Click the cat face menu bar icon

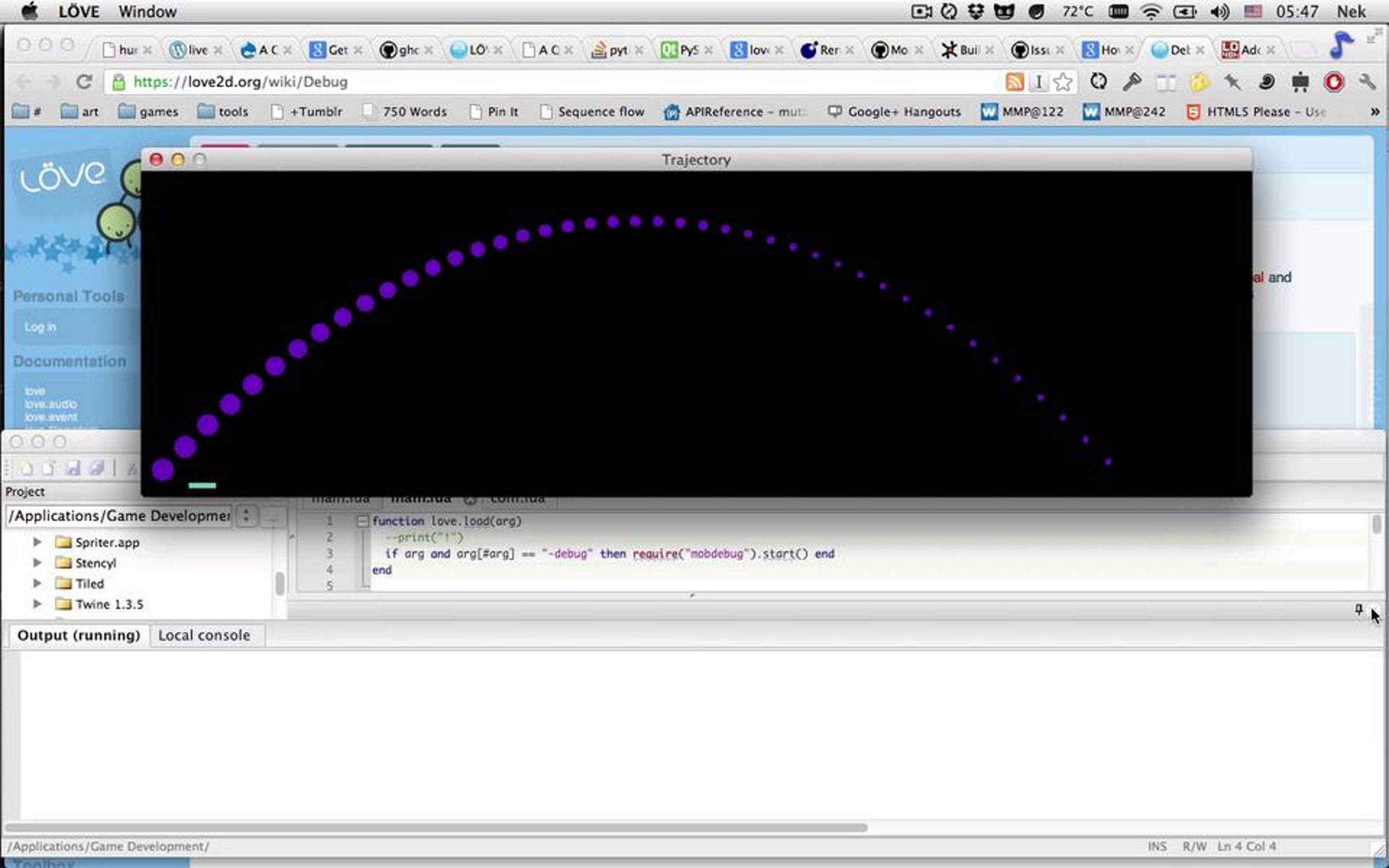point(1004,12)
